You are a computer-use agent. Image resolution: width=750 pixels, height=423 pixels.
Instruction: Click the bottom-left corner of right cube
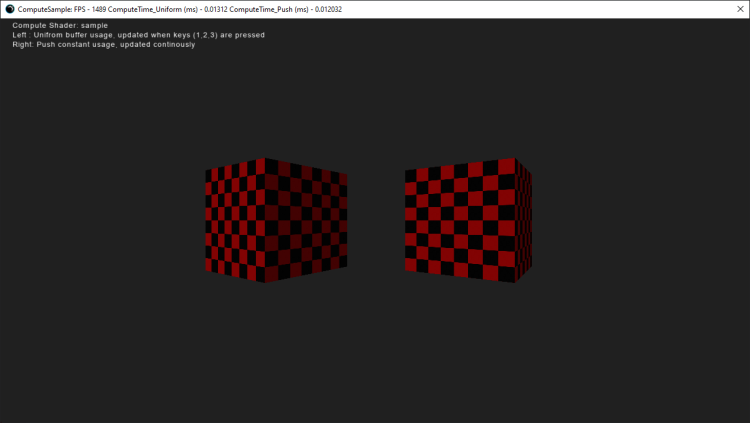coord(407,270)
